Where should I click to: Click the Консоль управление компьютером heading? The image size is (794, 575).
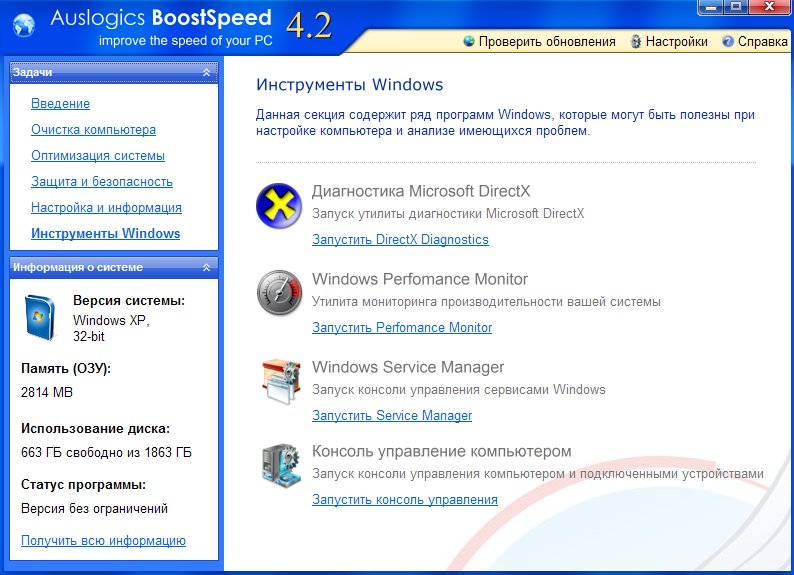pyautogui.click(x=442, y=451)
